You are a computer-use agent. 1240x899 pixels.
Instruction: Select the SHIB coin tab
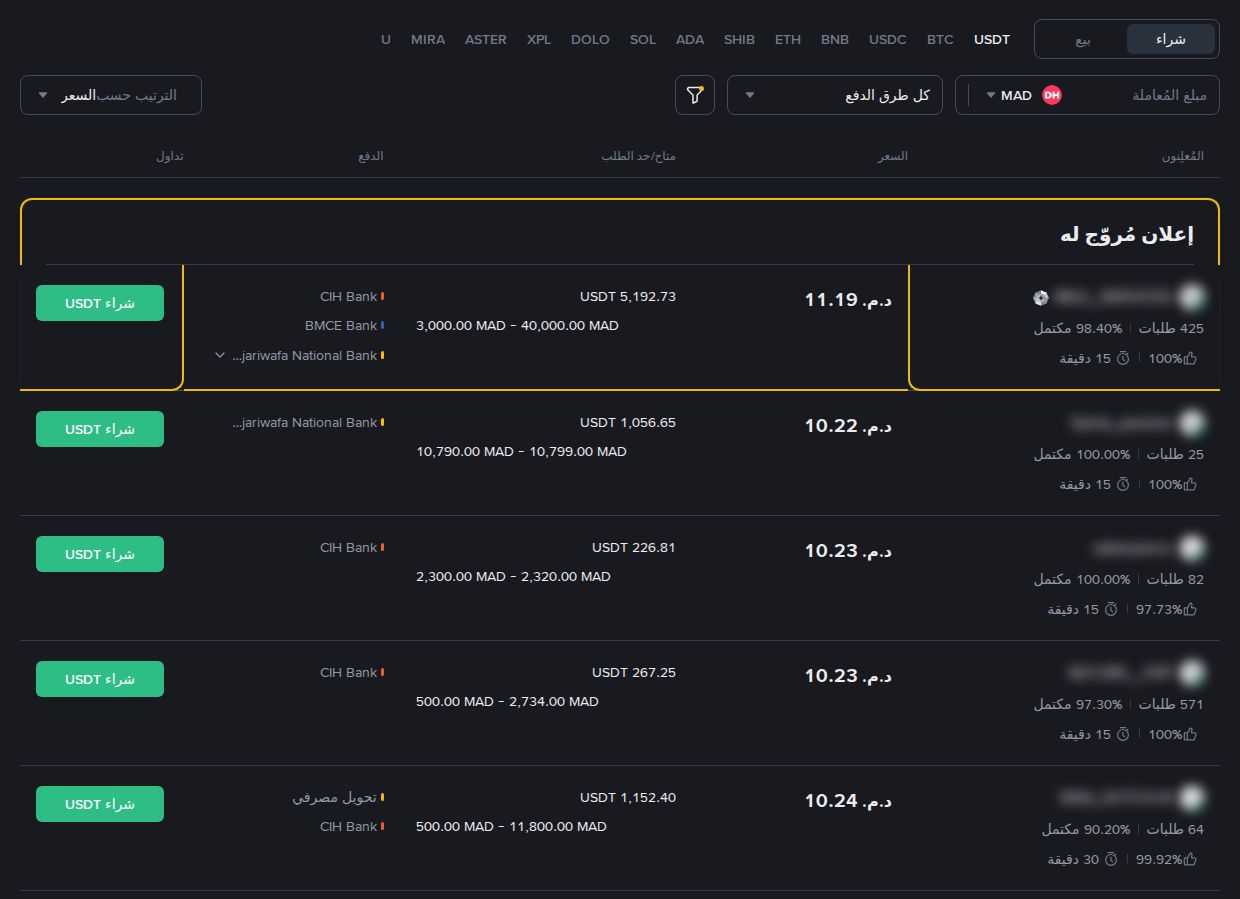[739, 40]
